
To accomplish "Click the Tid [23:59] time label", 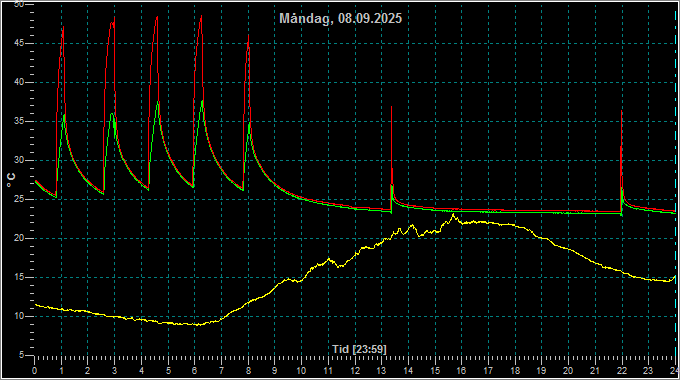I will coord(359,349).
